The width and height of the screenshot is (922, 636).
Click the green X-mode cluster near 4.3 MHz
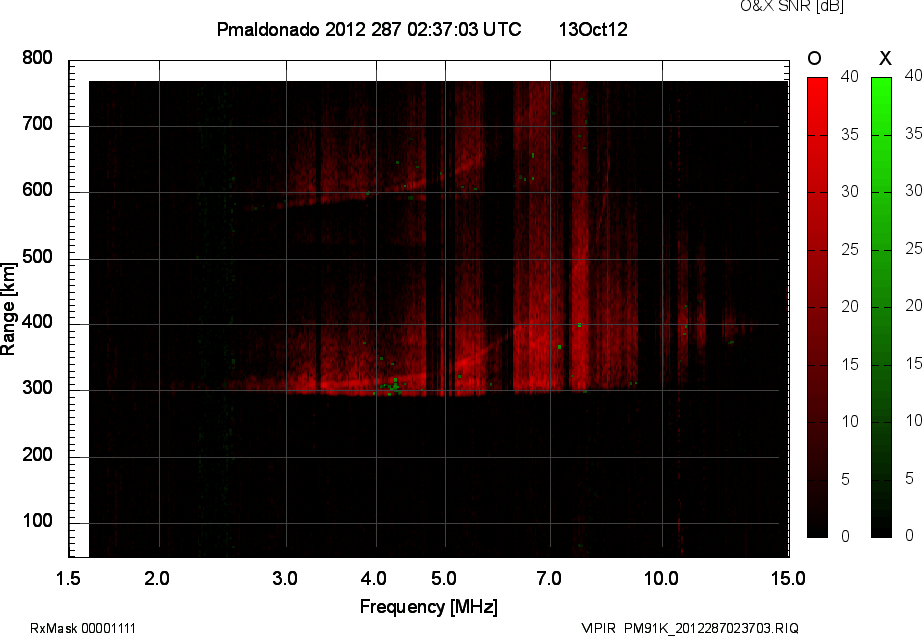point(393,386)
